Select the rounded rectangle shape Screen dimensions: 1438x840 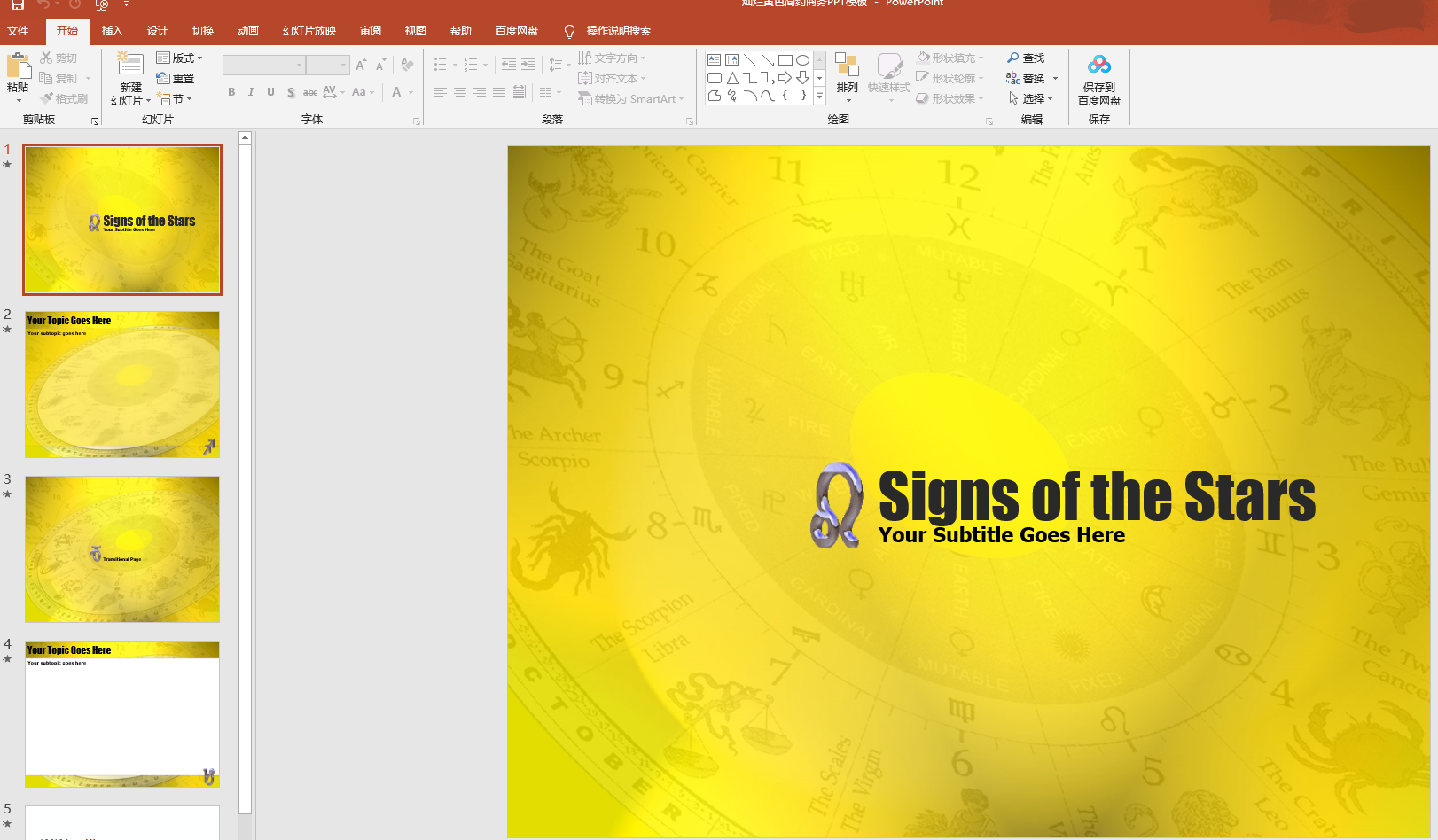[714, 78]
